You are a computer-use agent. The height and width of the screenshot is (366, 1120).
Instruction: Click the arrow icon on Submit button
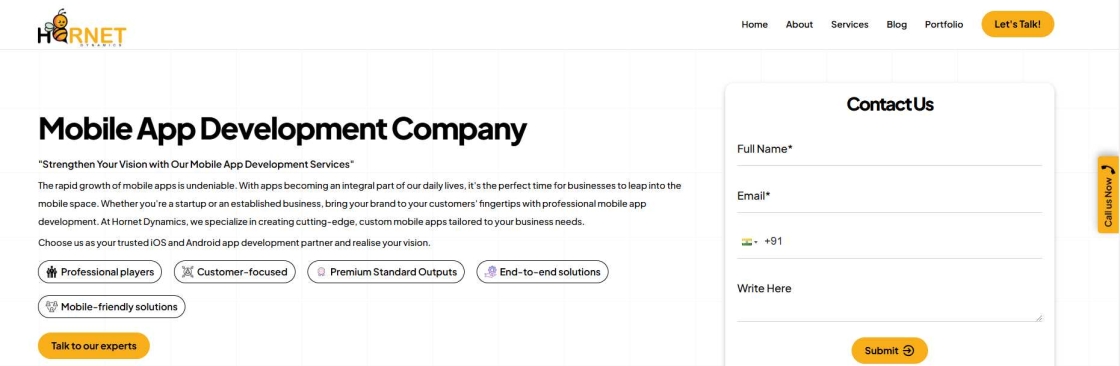(x=909, y=351)
